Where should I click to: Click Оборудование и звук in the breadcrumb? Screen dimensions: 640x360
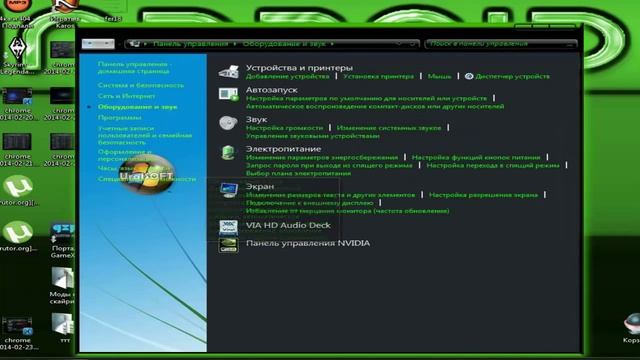point(284,44)
